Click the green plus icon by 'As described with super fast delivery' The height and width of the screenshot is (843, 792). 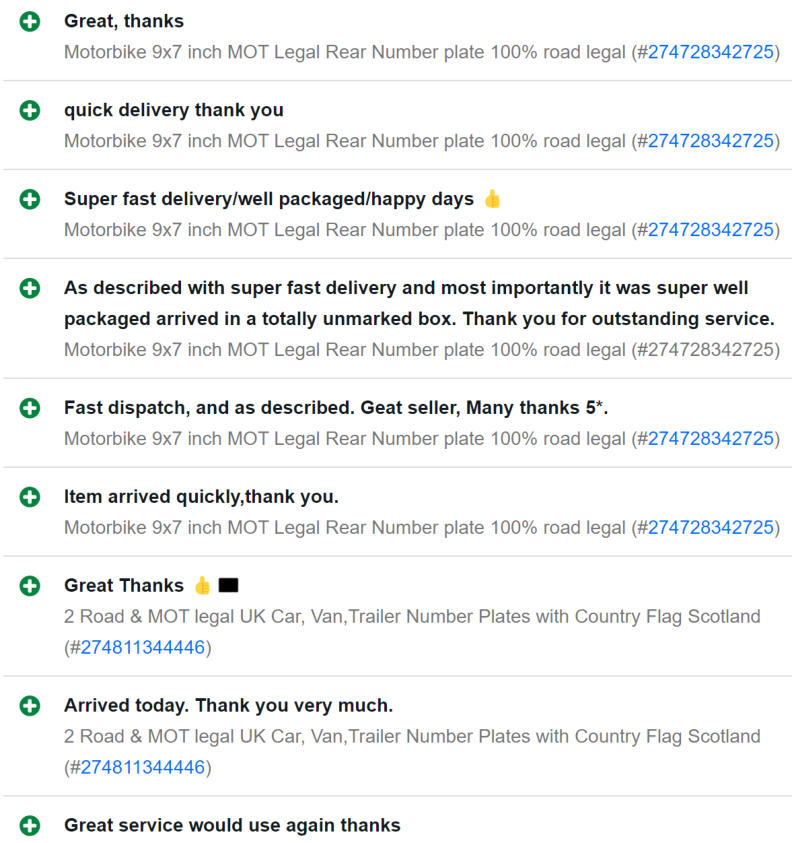pos(30,288)
